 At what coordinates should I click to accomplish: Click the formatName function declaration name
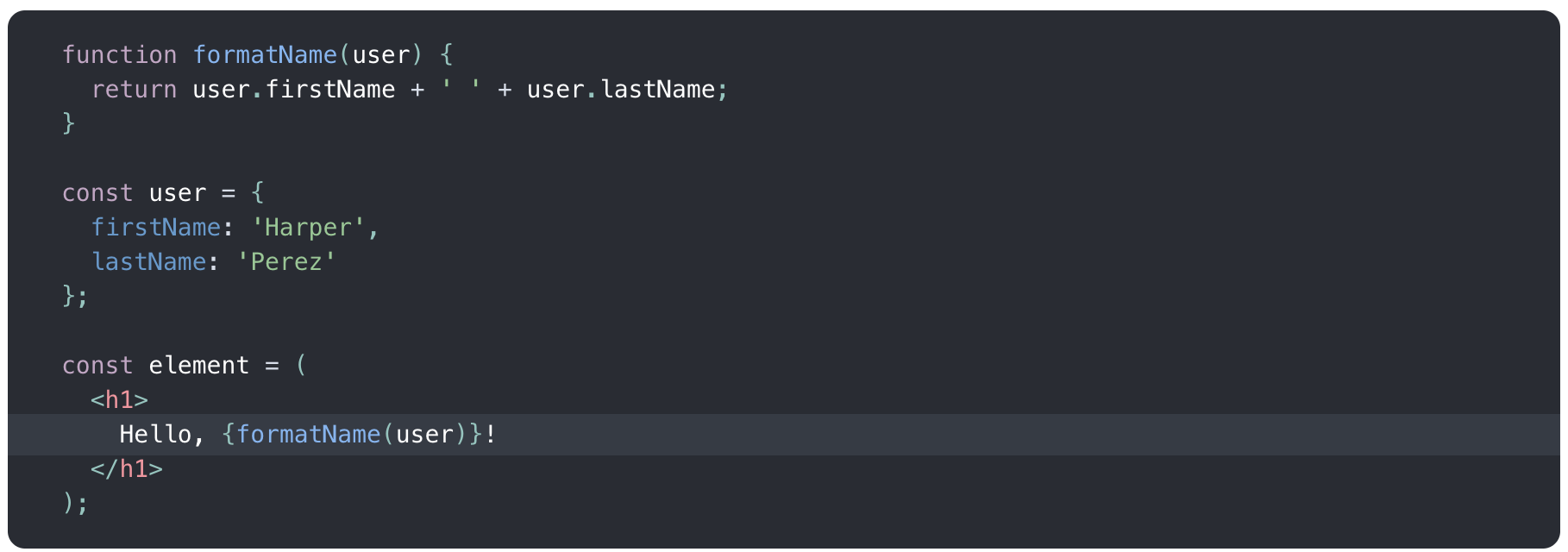pos(265,55)
